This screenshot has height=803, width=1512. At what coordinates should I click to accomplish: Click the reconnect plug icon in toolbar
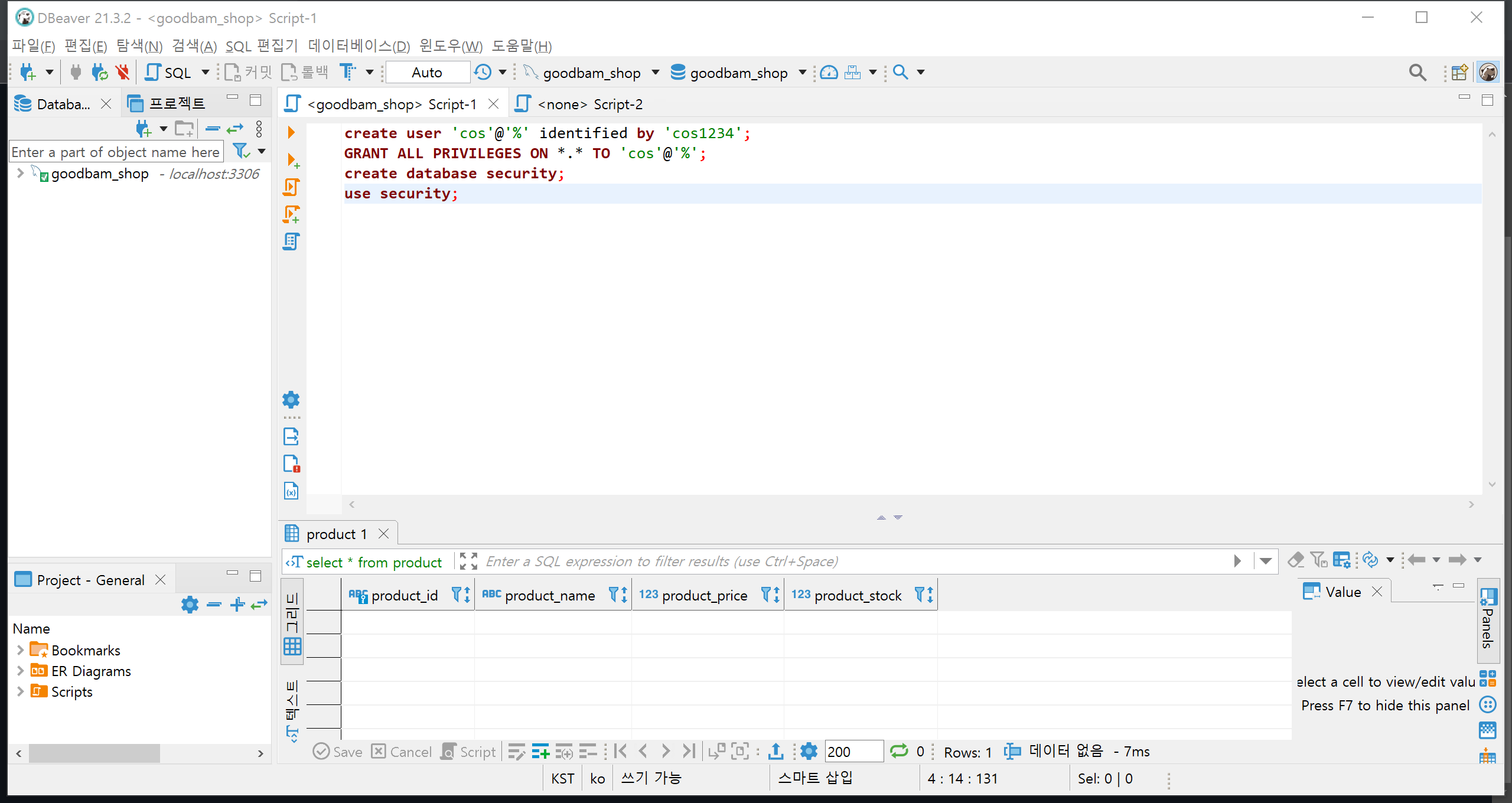tap(99, 72)
